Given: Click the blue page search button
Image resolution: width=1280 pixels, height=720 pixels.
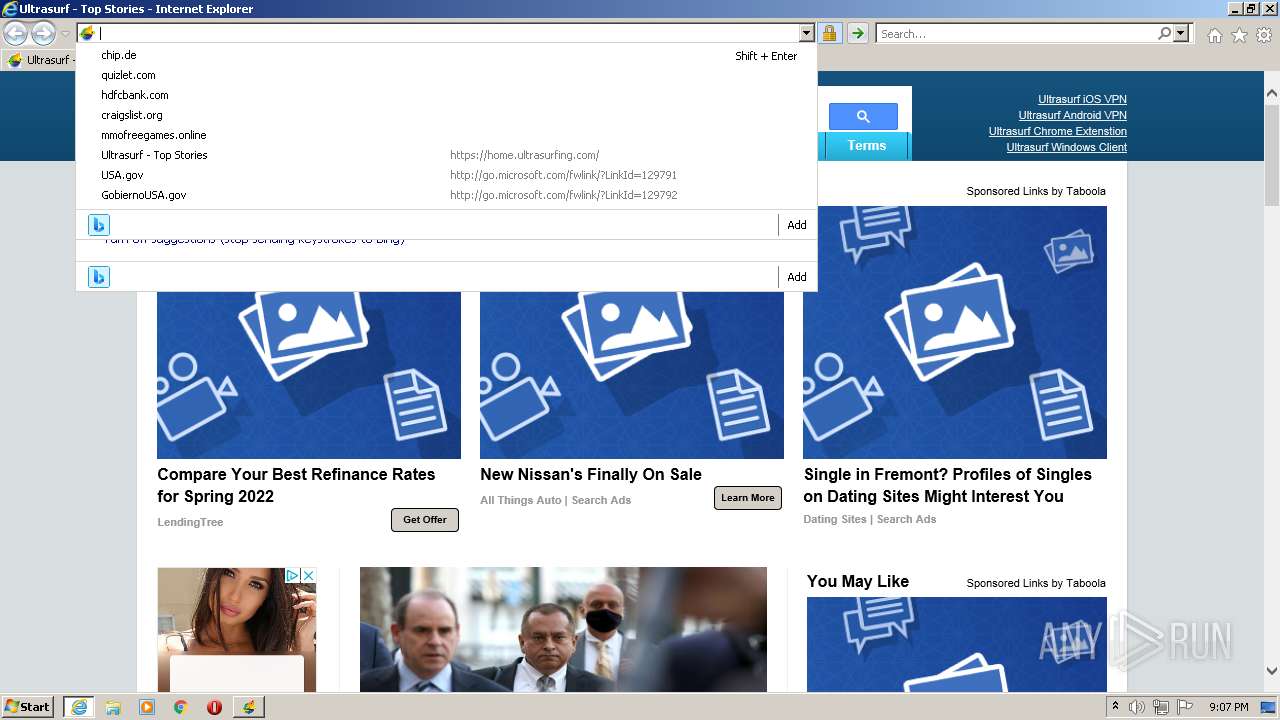Looking at the screenshot, I should 863,116.
